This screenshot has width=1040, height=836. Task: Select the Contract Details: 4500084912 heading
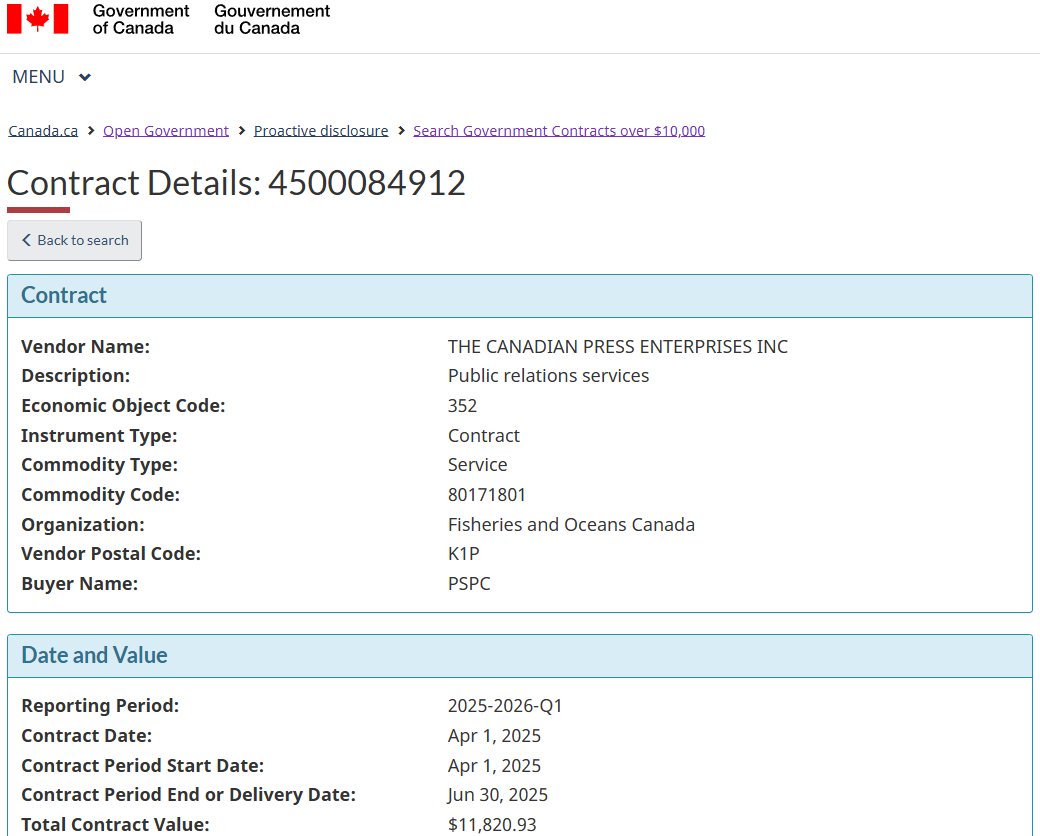(236, 182)
